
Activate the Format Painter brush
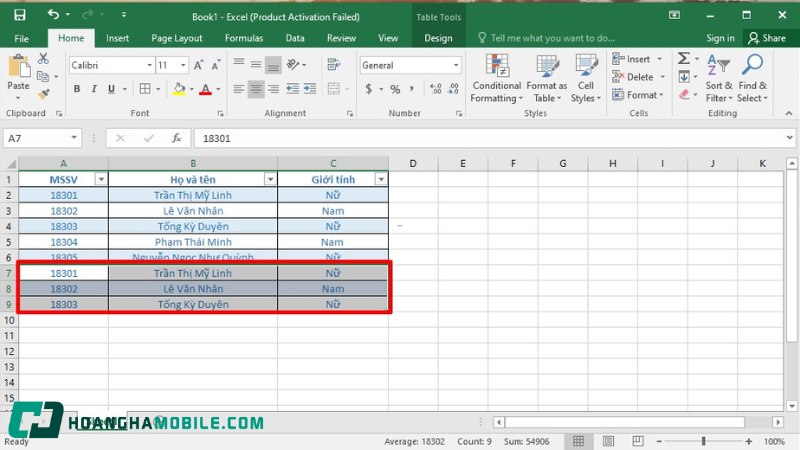[x=43, y=94]
